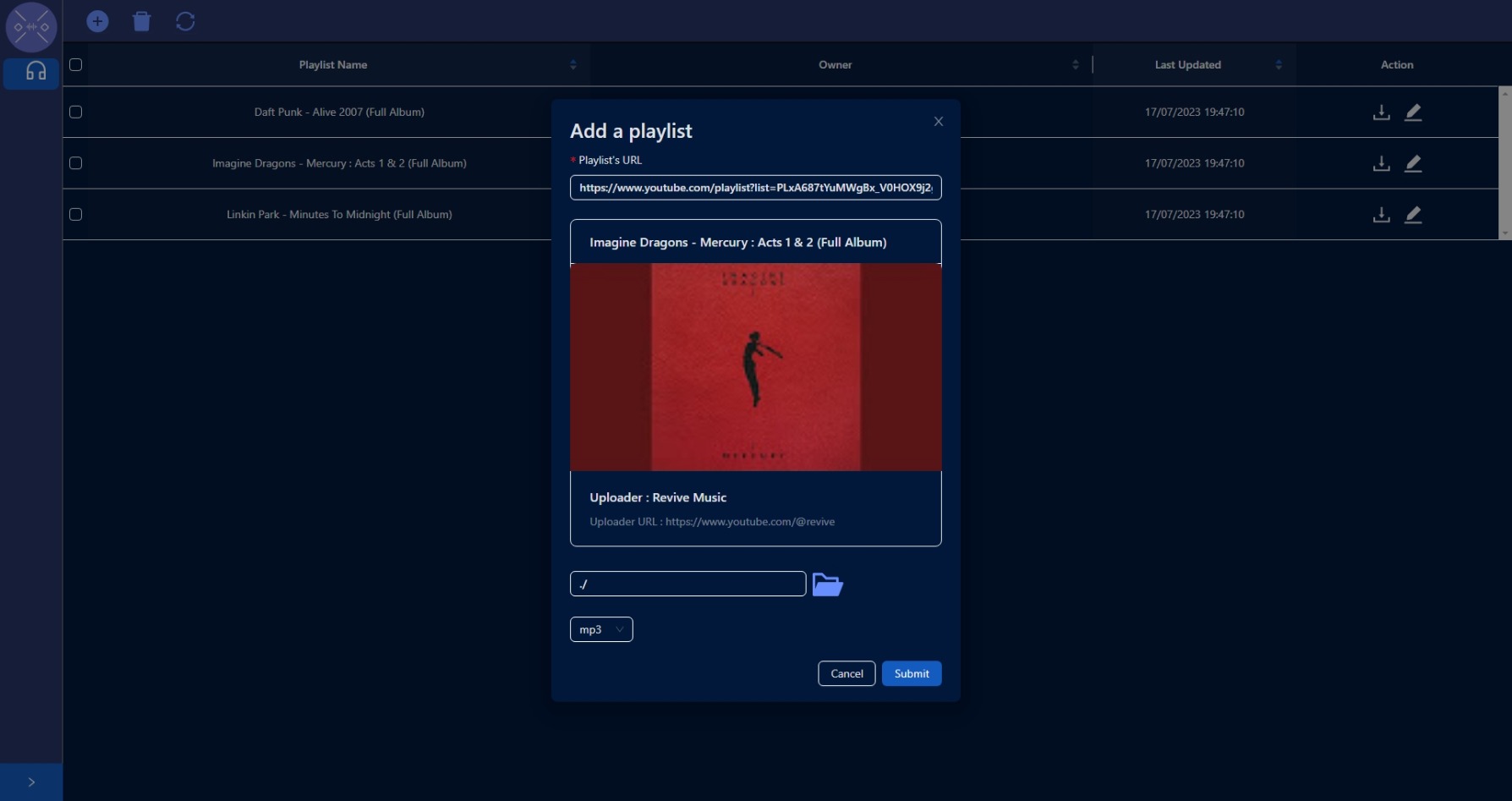
Task: Click the refresh playlists icon
Action: coord(185,21)
